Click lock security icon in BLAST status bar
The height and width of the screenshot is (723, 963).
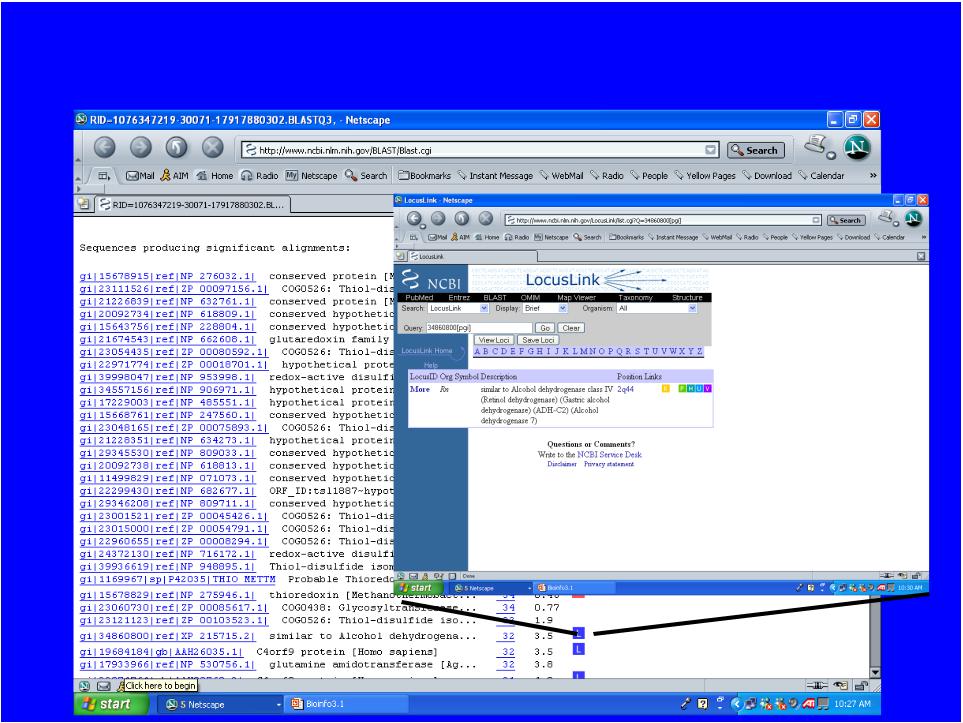[861, 686]
